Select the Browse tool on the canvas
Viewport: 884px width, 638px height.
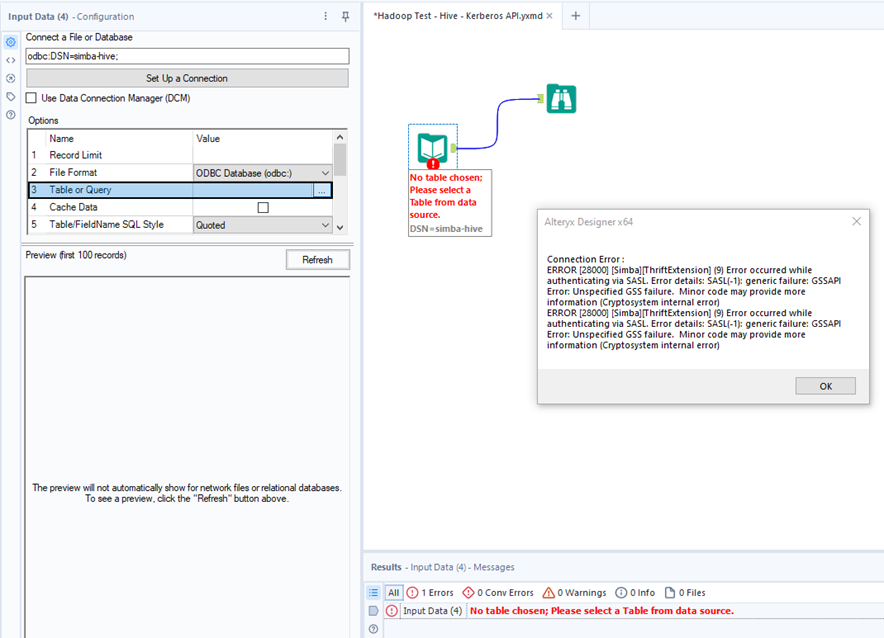[x=561, y=99]
